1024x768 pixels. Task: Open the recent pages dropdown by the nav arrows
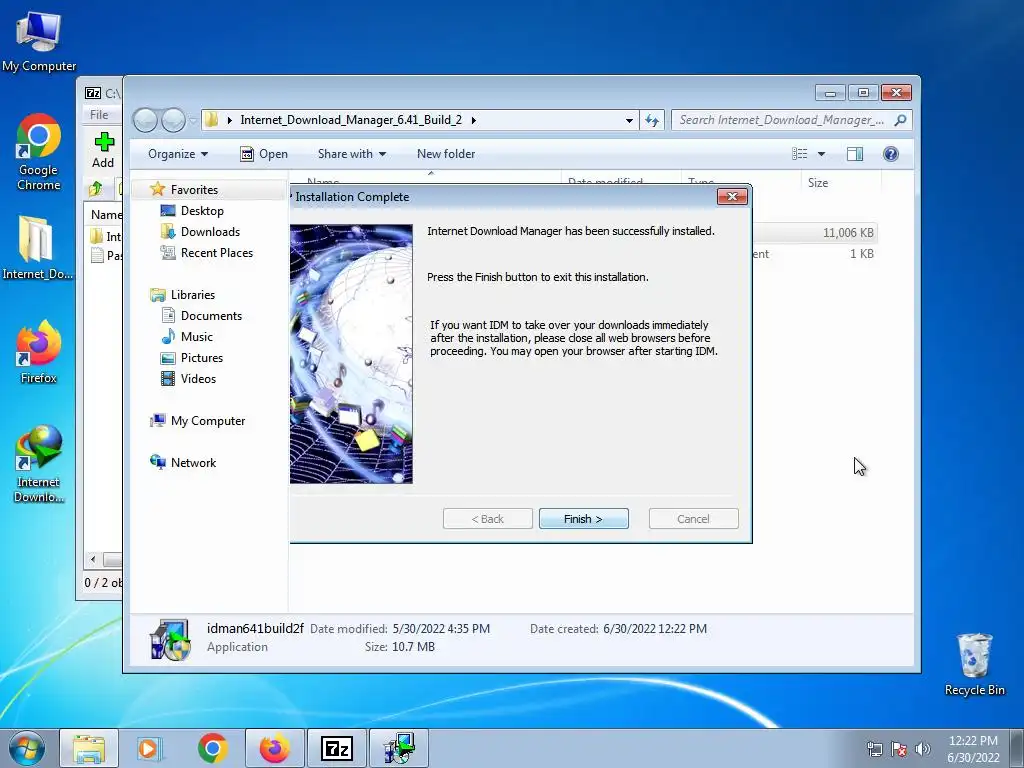tap(193, 120)
